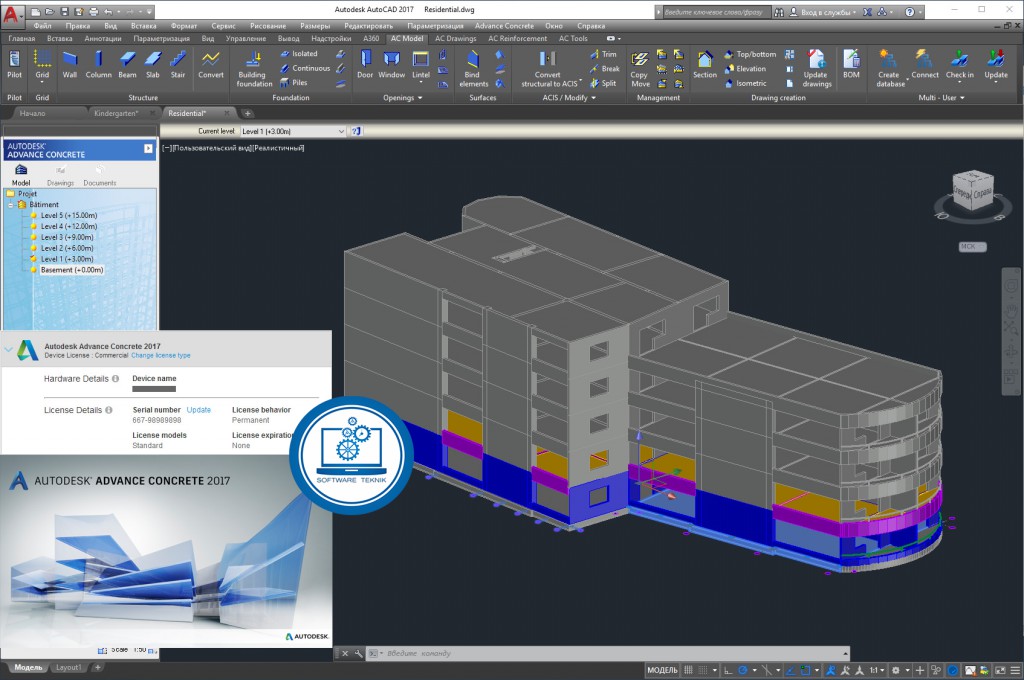The image size is (1024, 680).
Task: Select the Beam tool
Action: (127, 63)
